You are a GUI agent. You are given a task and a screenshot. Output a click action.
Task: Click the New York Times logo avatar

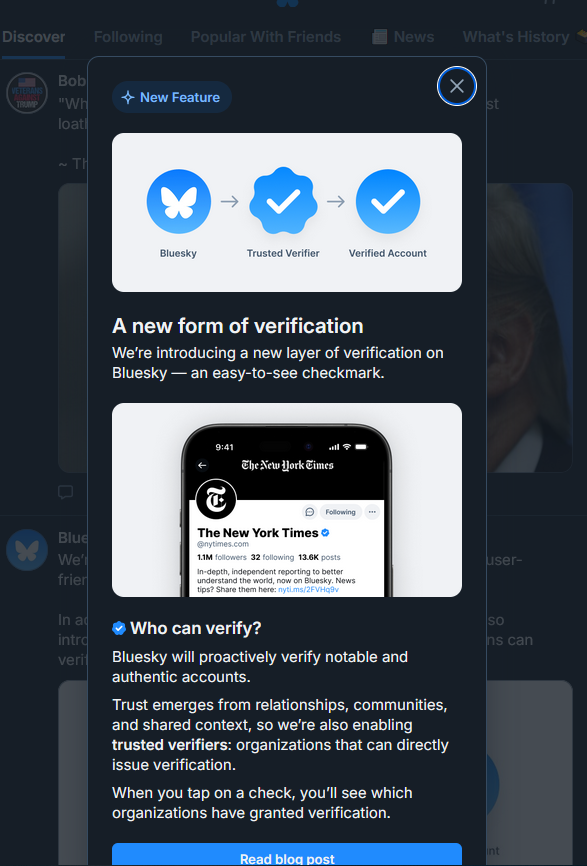pos(216,499)
